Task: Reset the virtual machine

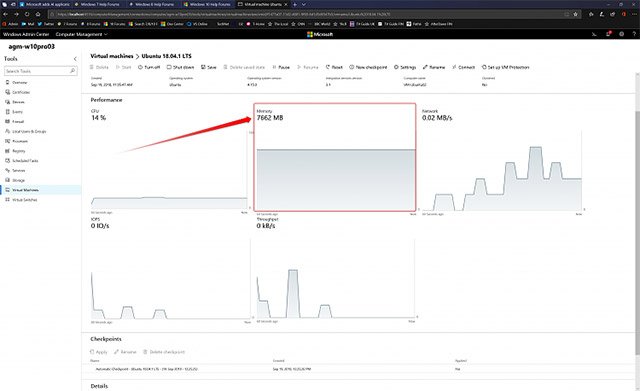Action: 334,67
